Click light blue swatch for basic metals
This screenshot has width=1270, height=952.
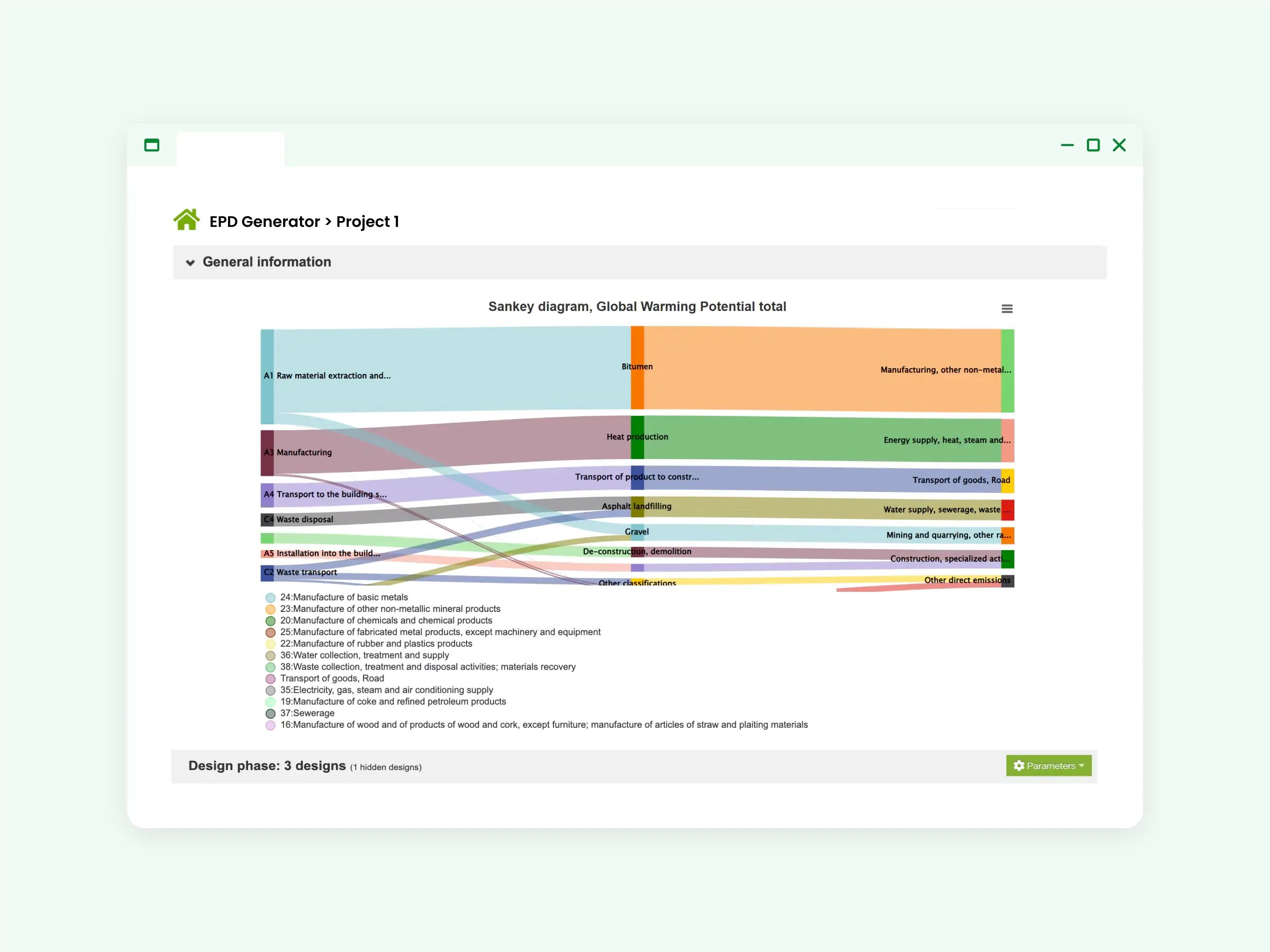(x=270, y=598)
